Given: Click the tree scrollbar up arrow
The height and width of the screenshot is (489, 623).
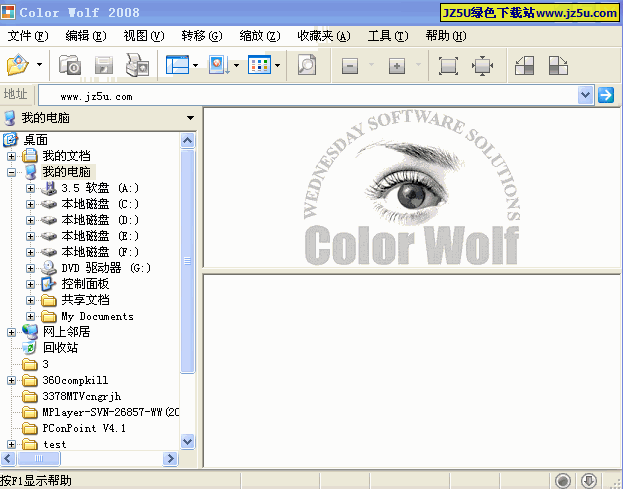Looking at the screenshot, I should (x=188, y=140).
